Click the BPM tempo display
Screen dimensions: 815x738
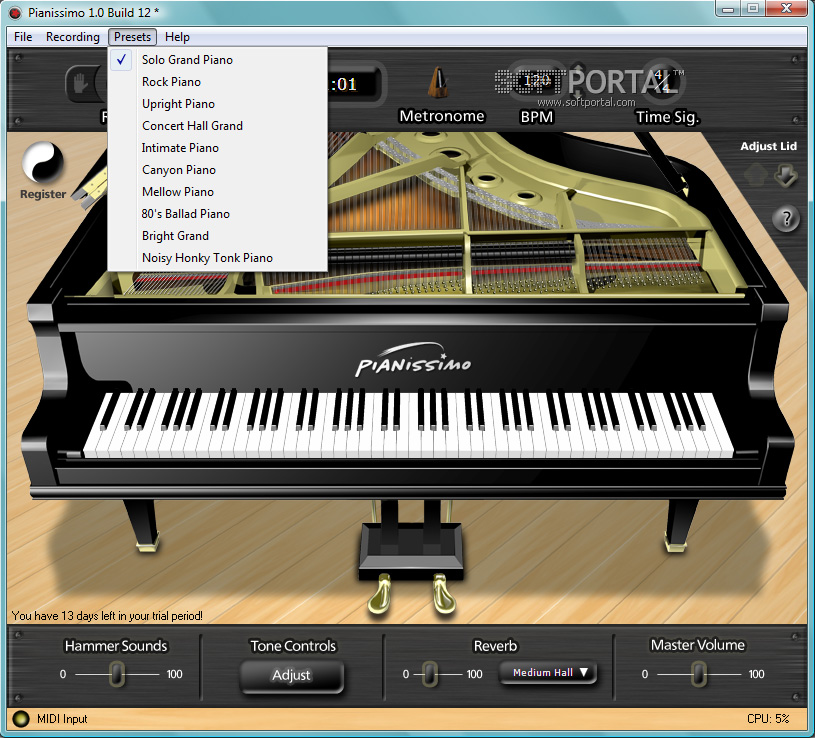coord(537,81)
